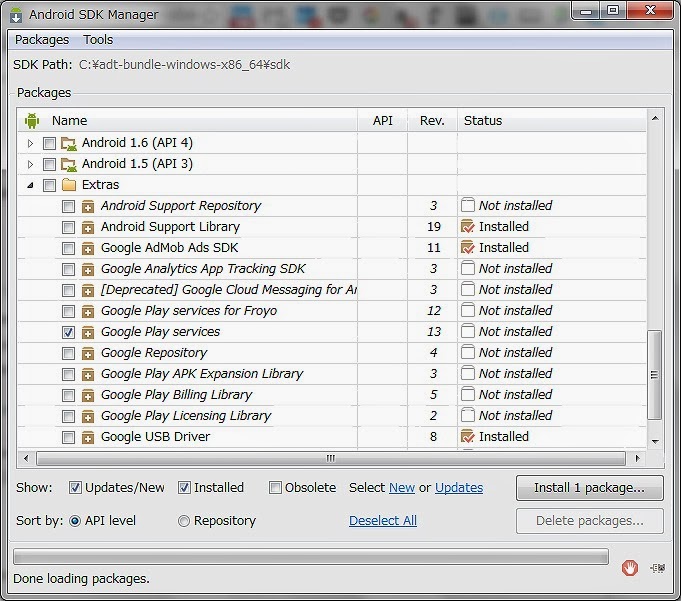Click package icon for Google Analytics App Tracking SDK

coord(88,269)
